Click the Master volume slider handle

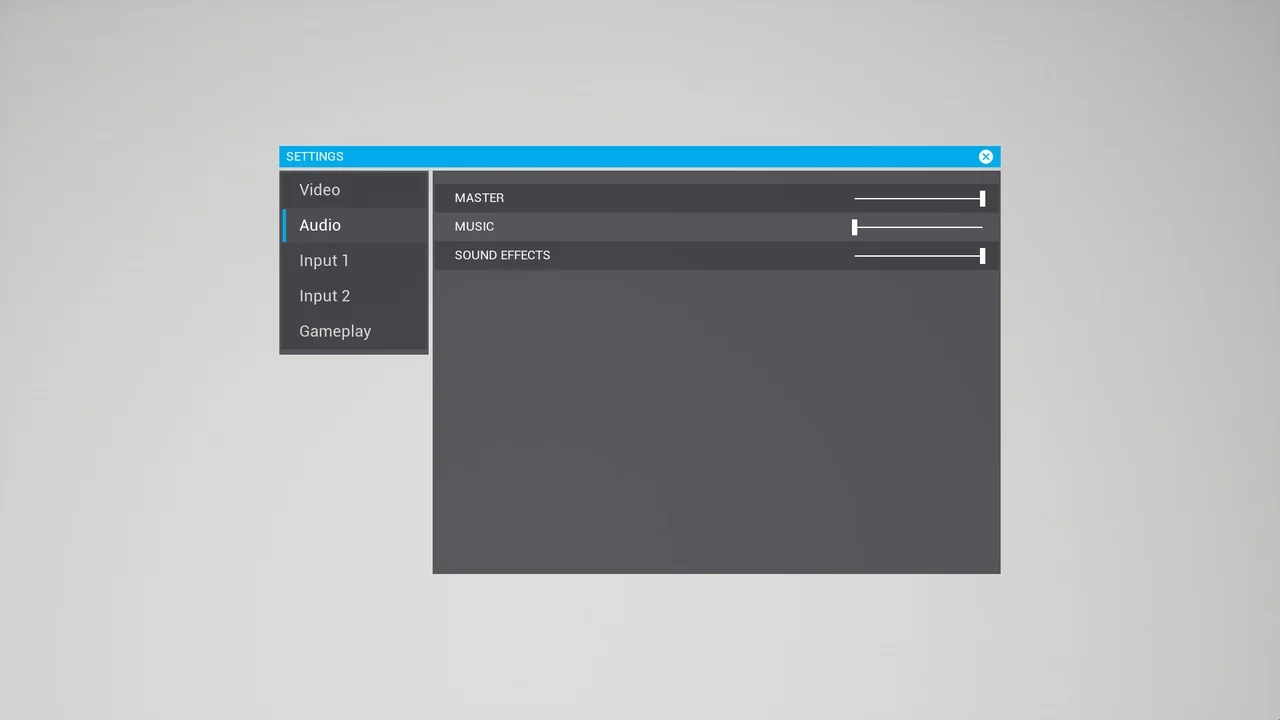982,198
